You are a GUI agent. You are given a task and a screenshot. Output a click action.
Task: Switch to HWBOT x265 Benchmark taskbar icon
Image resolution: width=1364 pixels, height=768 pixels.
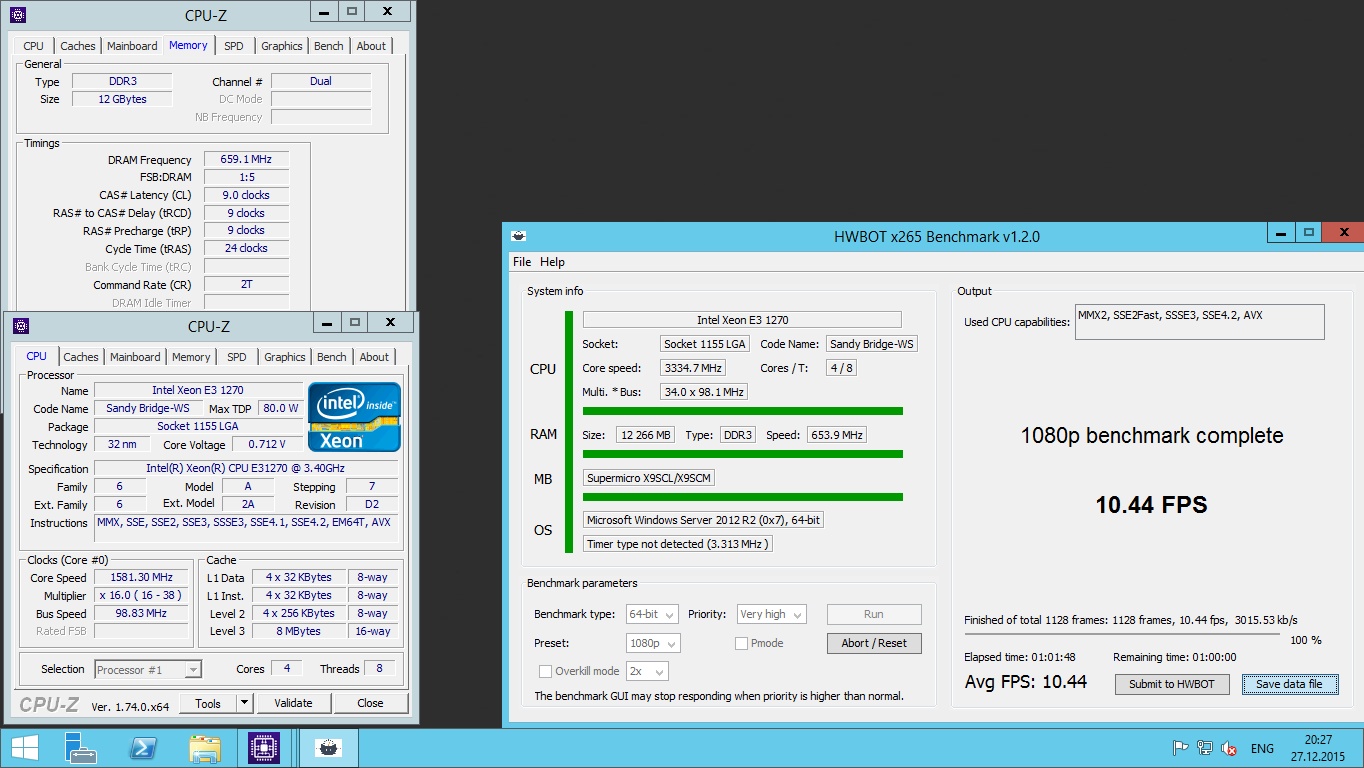click(x=329, y=748)
